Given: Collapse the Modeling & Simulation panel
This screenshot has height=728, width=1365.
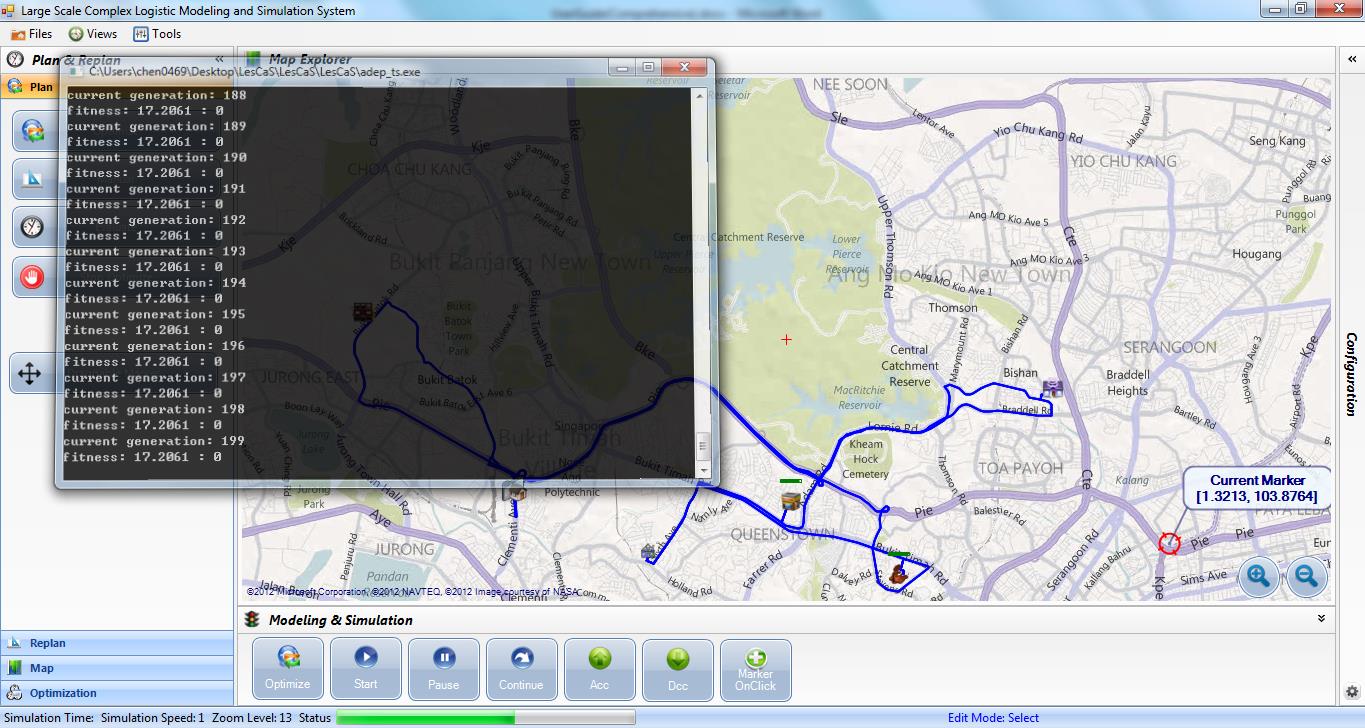Looking at the screenshot, I should [1321, 619].
